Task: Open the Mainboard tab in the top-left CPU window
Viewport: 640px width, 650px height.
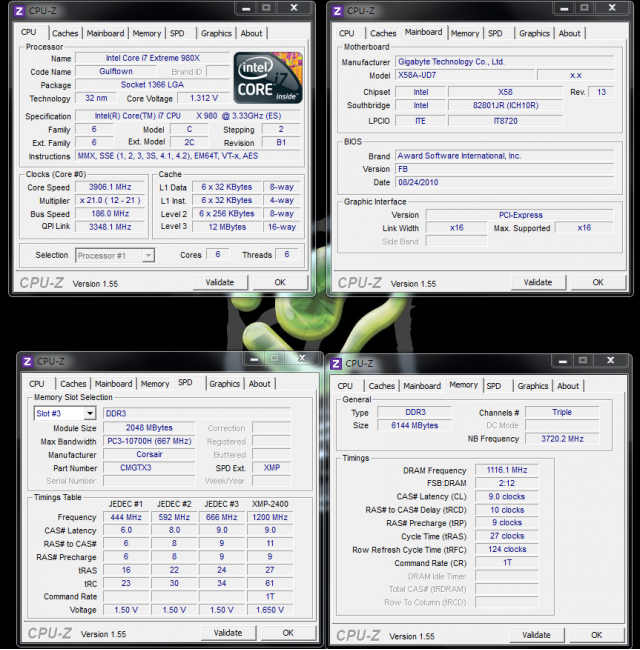Action: pyautogui.click(x=105, y=33)
